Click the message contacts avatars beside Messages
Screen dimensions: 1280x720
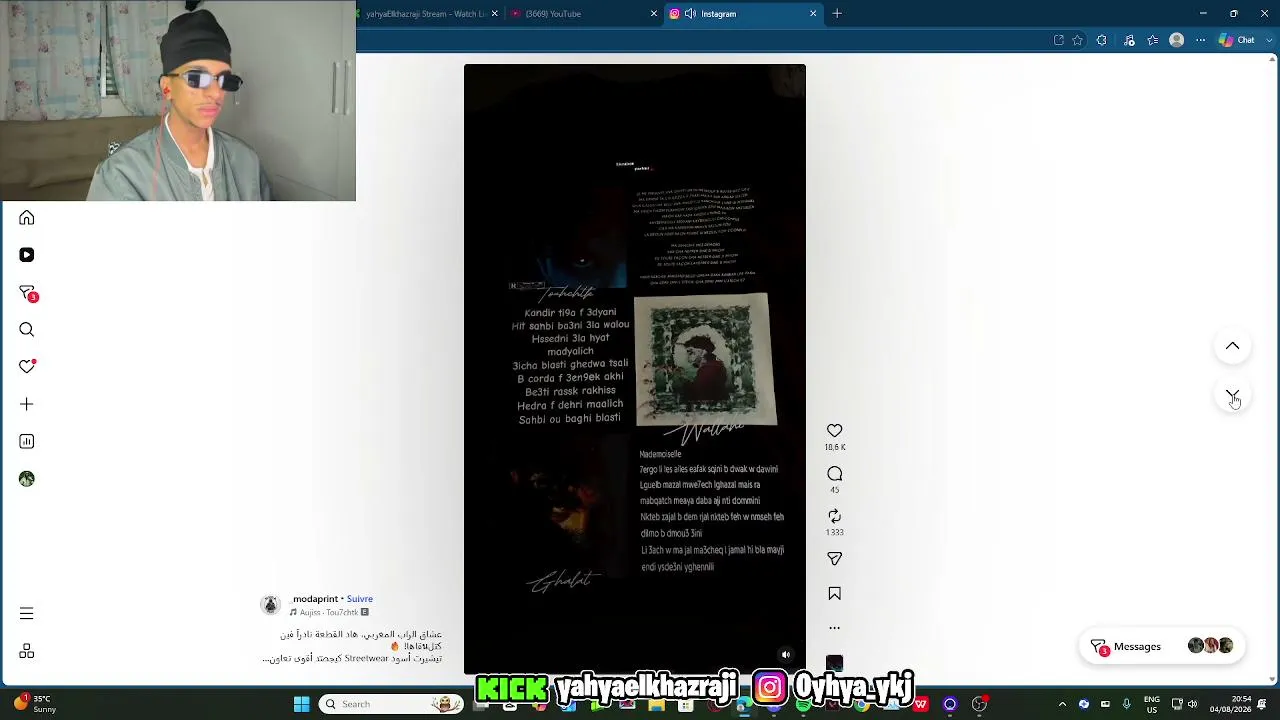(x=1210, y=646)
